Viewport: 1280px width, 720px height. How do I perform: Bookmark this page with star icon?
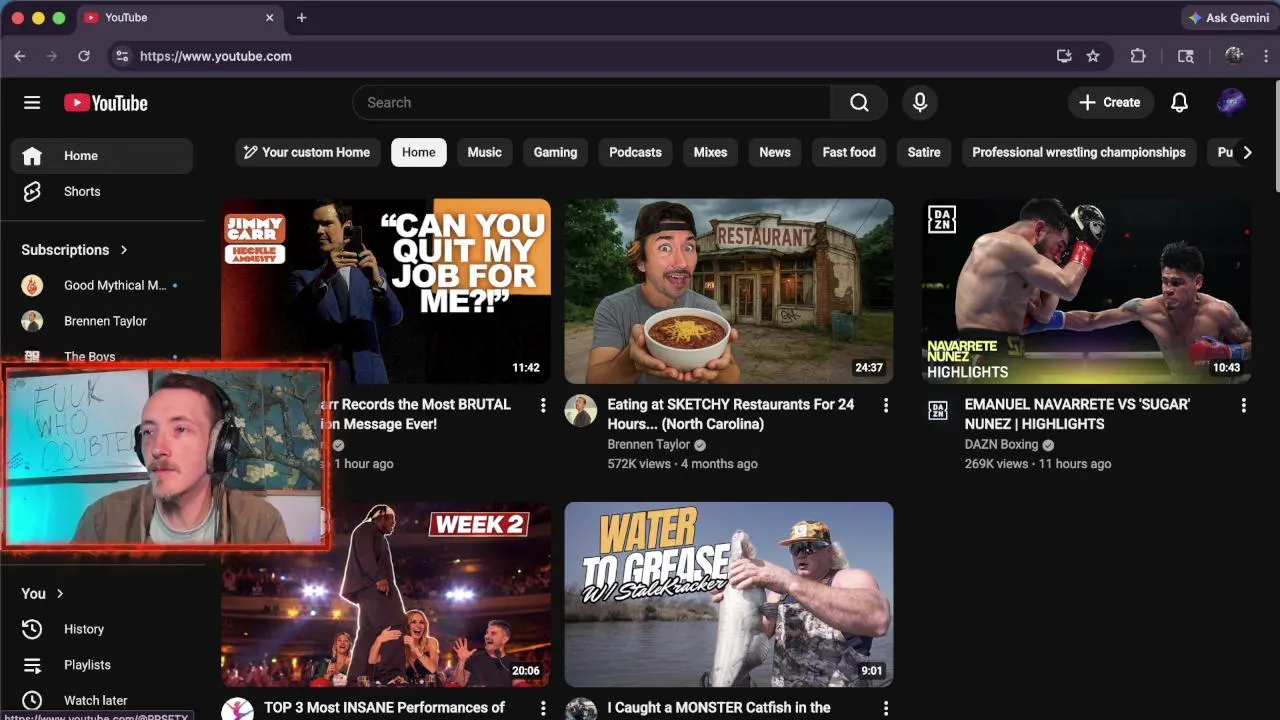click(x=1093, y=56)
